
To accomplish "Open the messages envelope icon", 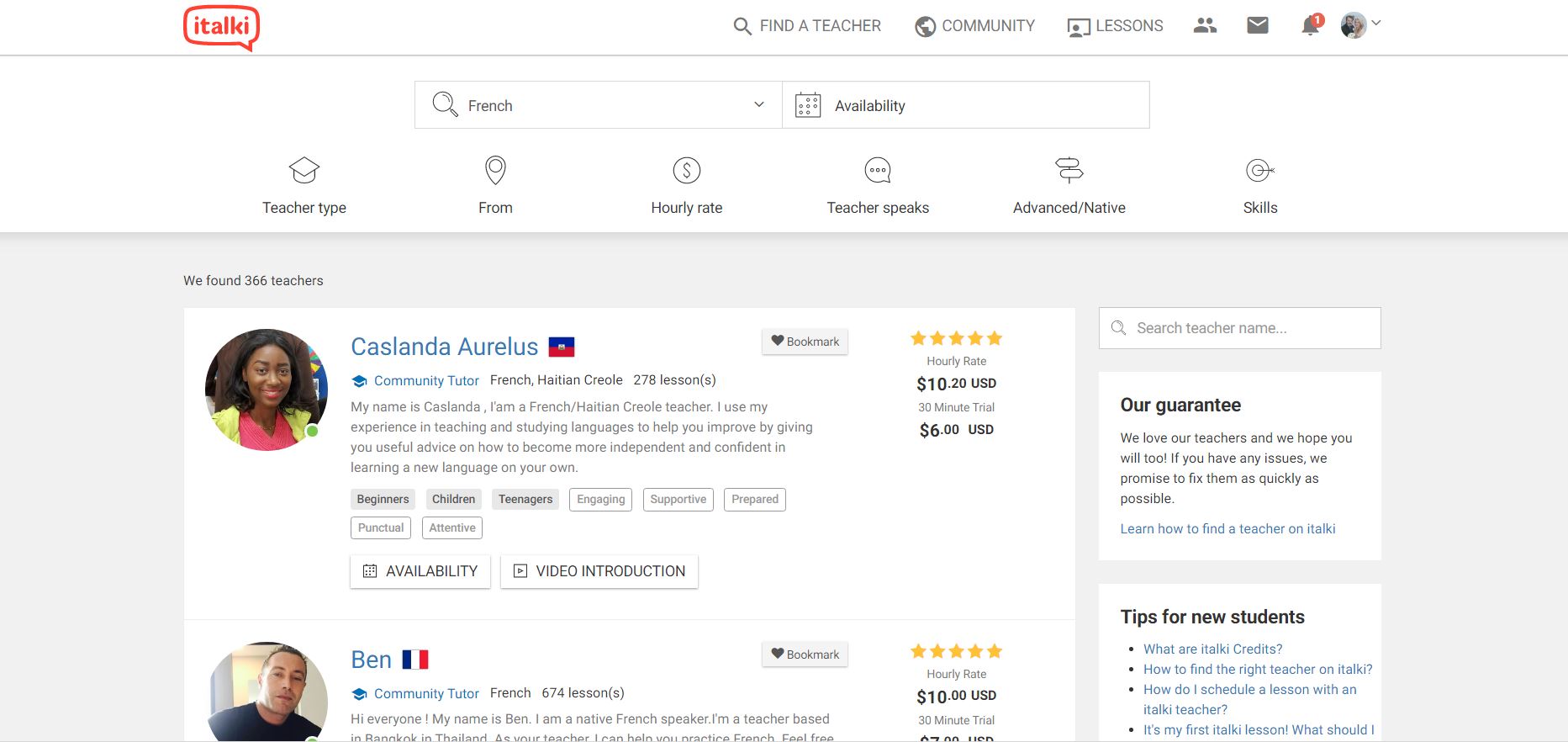I will (1257, 26).
